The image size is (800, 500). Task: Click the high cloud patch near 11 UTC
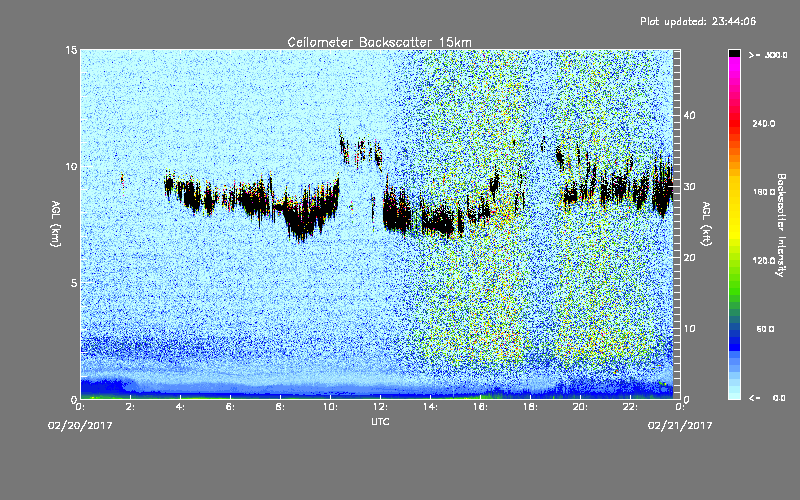coord(361,148)
